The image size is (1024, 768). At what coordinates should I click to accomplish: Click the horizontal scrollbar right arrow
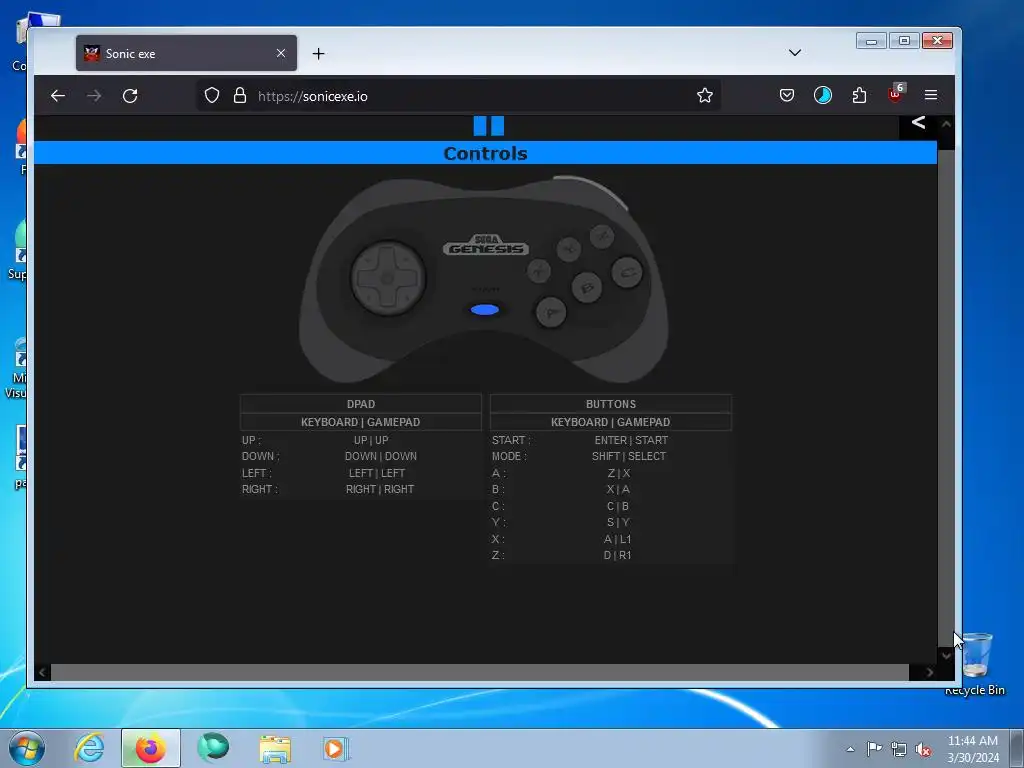[929, 672]
